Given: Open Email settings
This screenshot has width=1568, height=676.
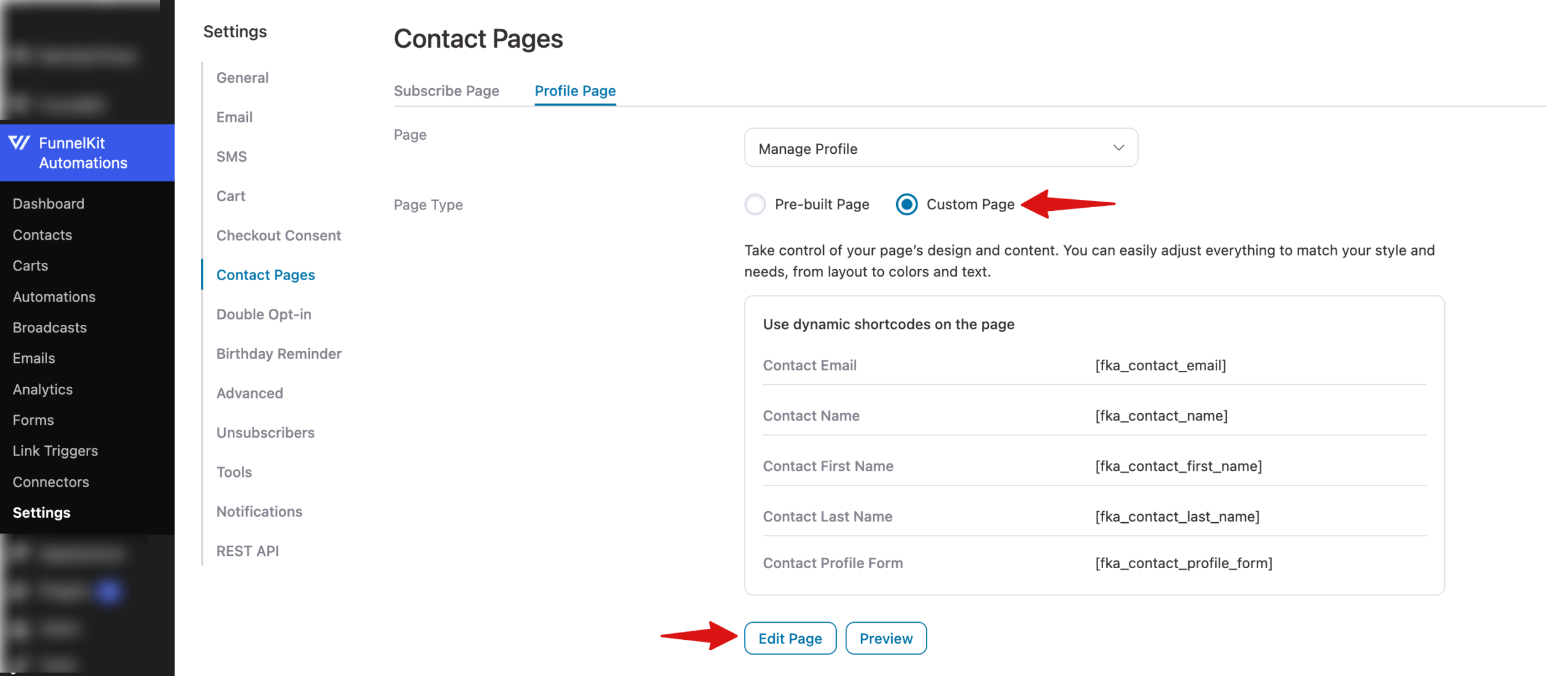Looking at the screenshot, I should pyautogui.click(x=234, y=116).
